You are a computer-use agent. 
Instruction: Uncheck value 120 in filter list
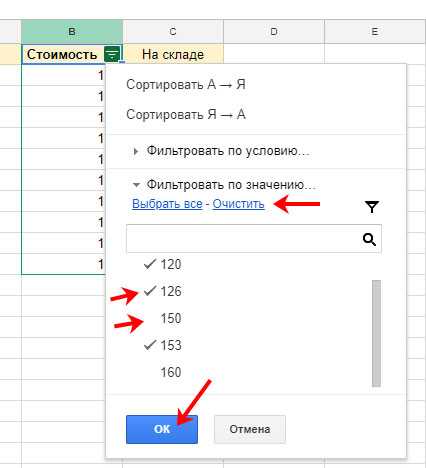[x=163, y=264]
